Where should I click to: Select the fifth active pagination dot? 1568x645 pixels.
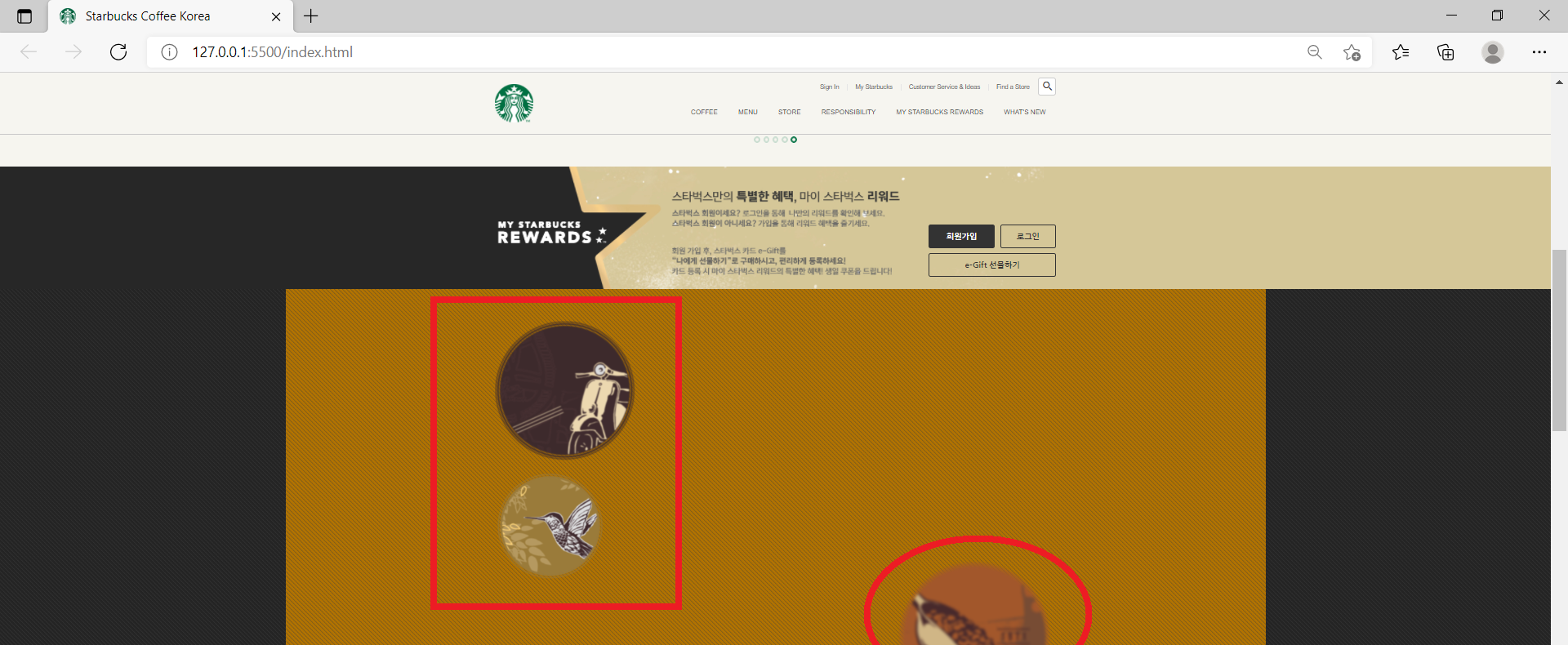[794, 140]
